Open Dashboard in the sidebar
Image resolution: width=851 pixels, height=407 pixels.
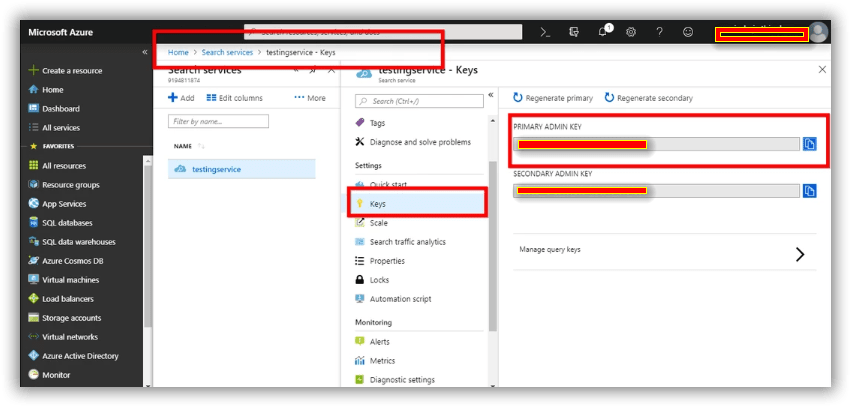(x=54, y=109)
